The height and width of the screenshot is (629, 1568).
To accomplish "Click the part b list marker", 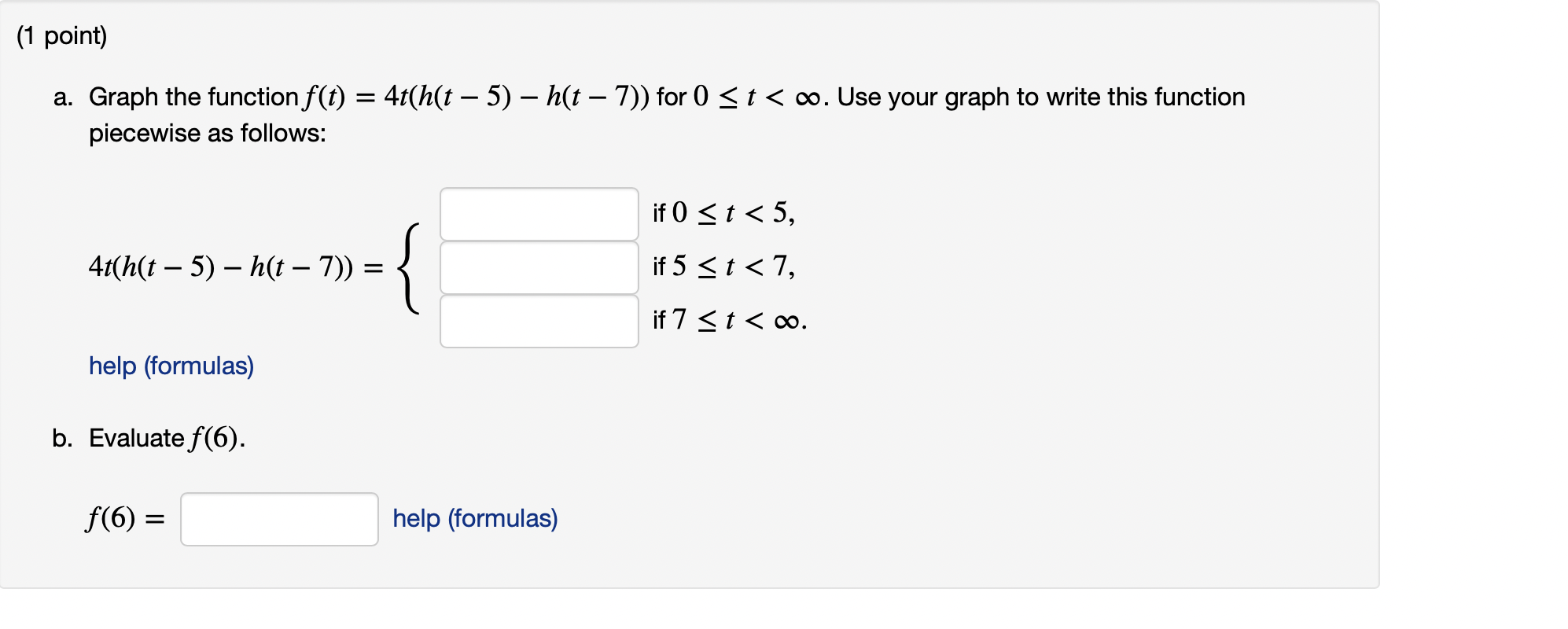I will click(x=62, y=438).
